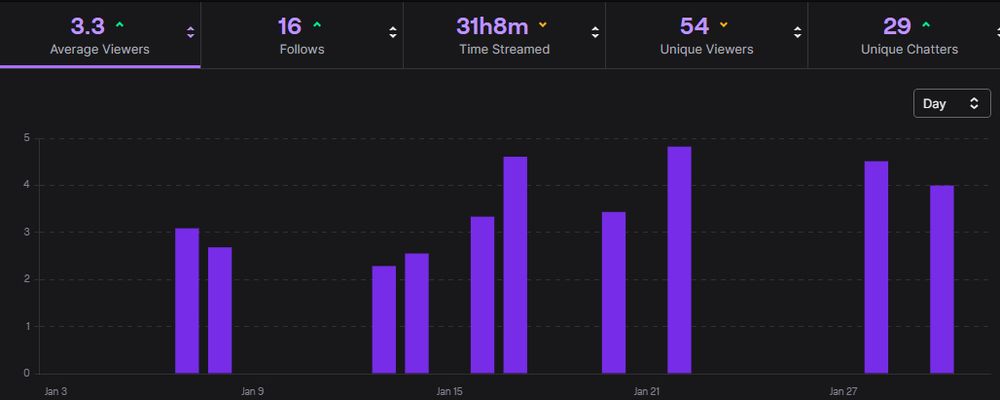Open metric selector on Time Streamed tab
Screen dimensions: 1000x400
click(x=595, y=33)
